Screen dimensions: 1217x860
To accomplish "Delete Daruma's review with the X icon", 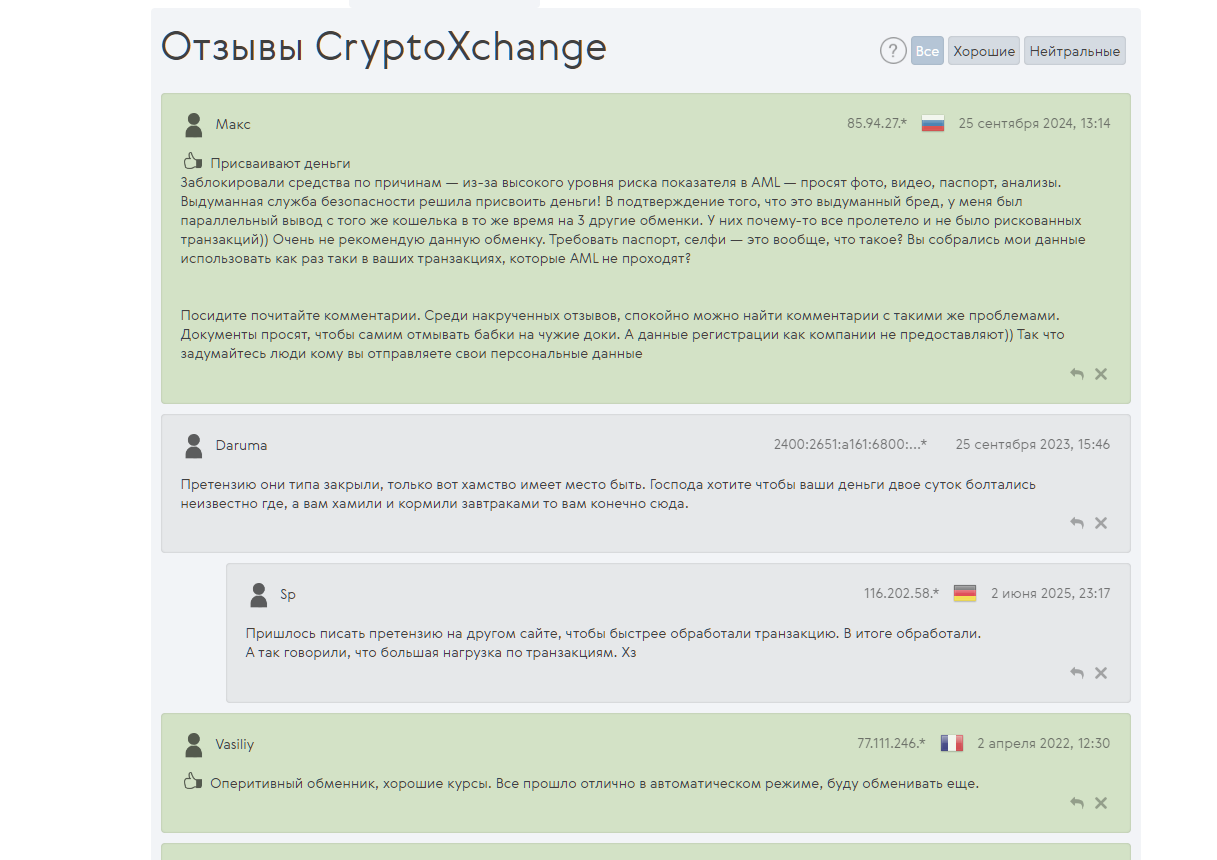I will coord(1101,523).
